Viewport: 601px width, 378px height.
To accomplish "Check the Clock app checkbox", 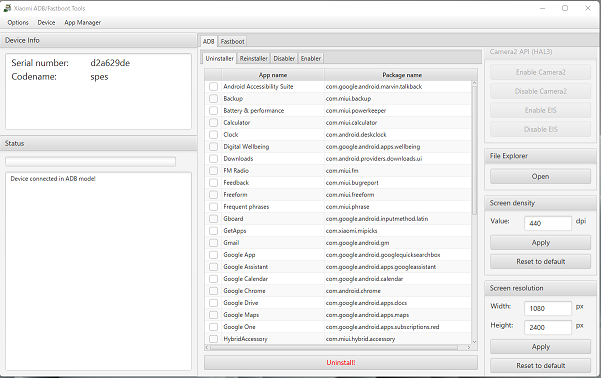I will point(213,135).
